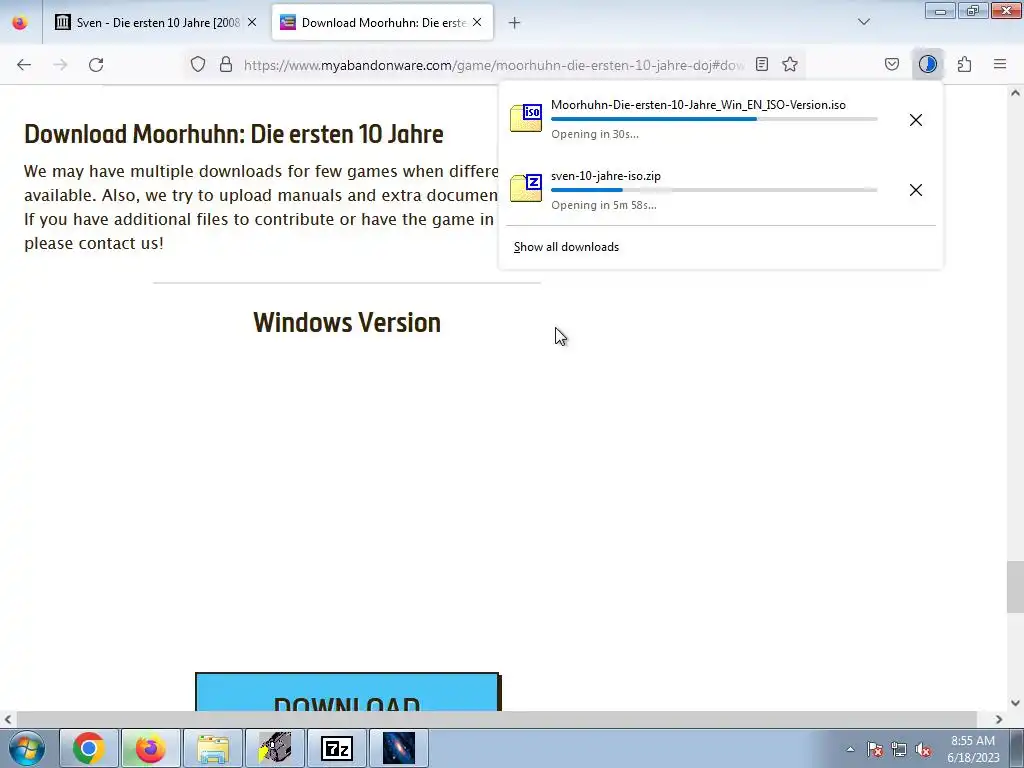Click the muted volume tray icon
This screenshot has height=768, width=1024.
click(x=923, y=750)
